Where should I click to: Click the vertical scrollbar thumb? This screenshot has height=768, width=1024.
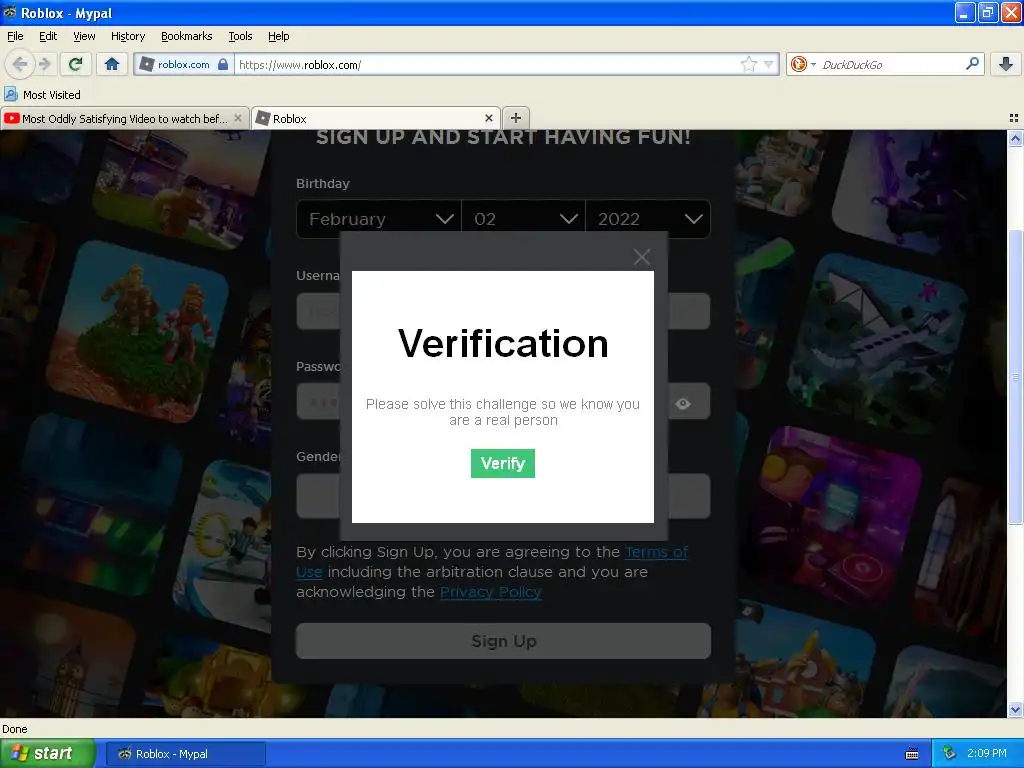1015,377
